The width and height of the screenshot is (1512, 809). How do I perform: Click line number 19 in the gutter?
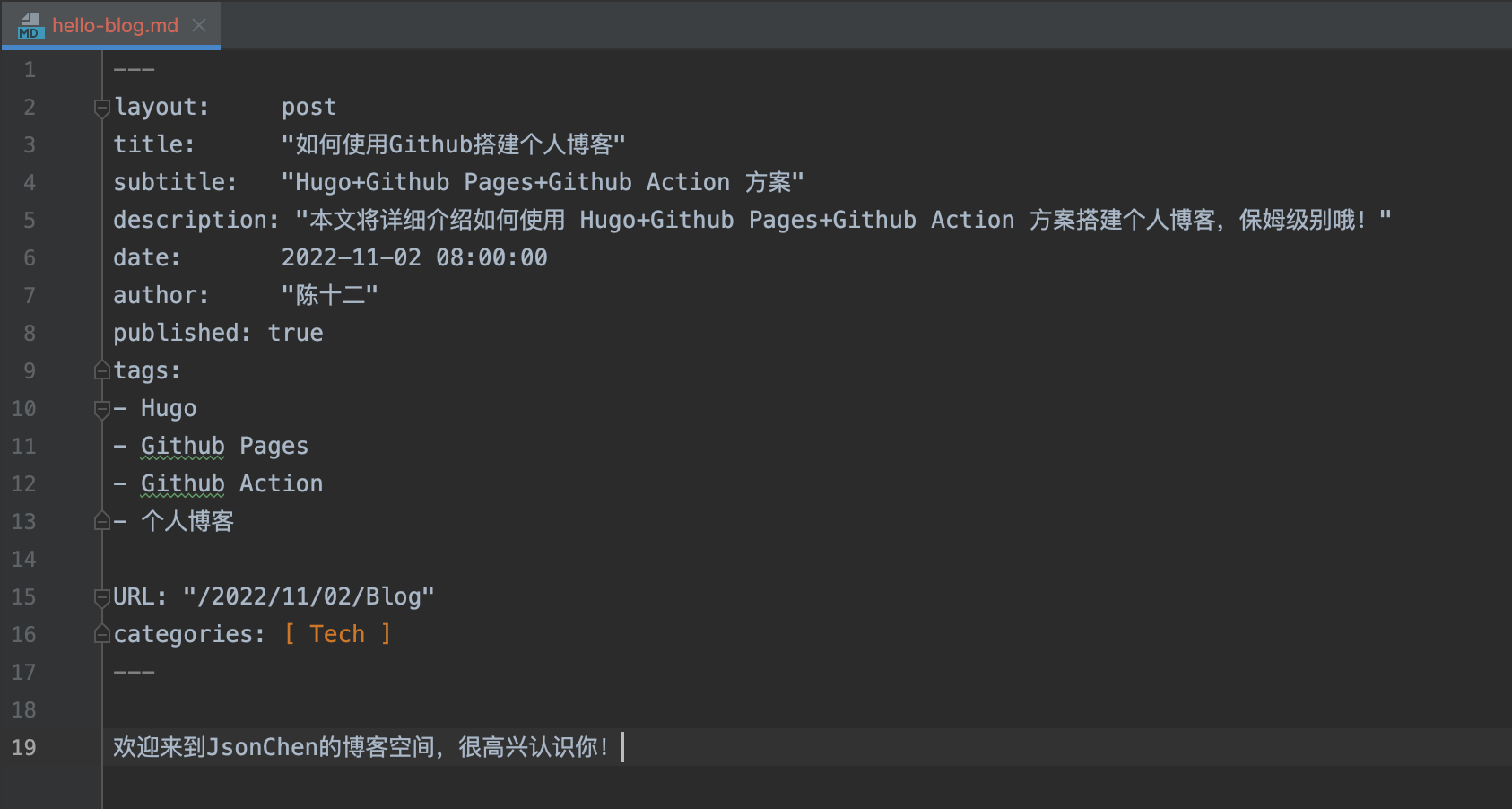point(25,747)
